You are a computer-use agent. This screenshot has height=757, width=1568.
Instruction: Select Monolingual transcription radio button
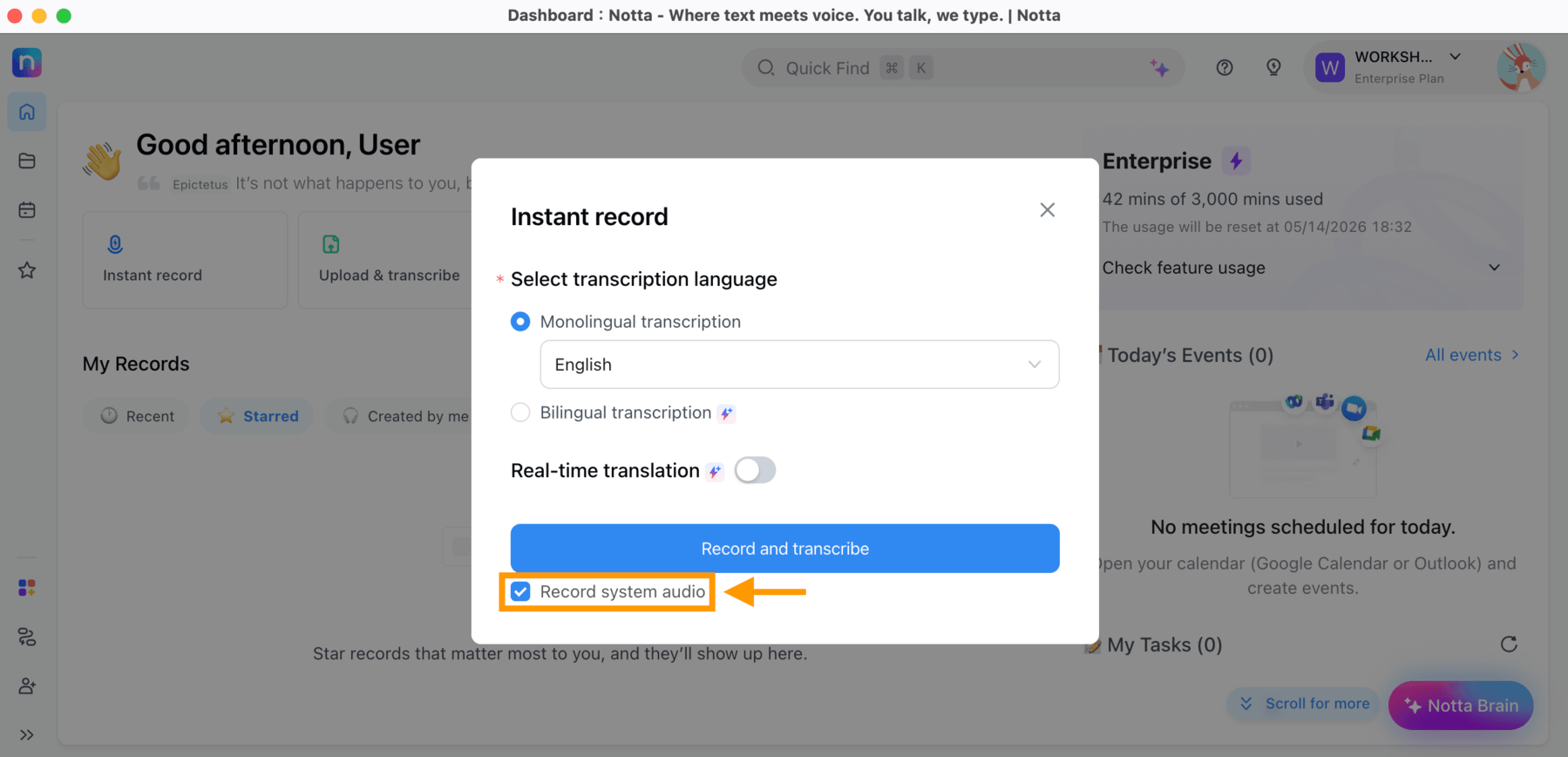point(520,322)
